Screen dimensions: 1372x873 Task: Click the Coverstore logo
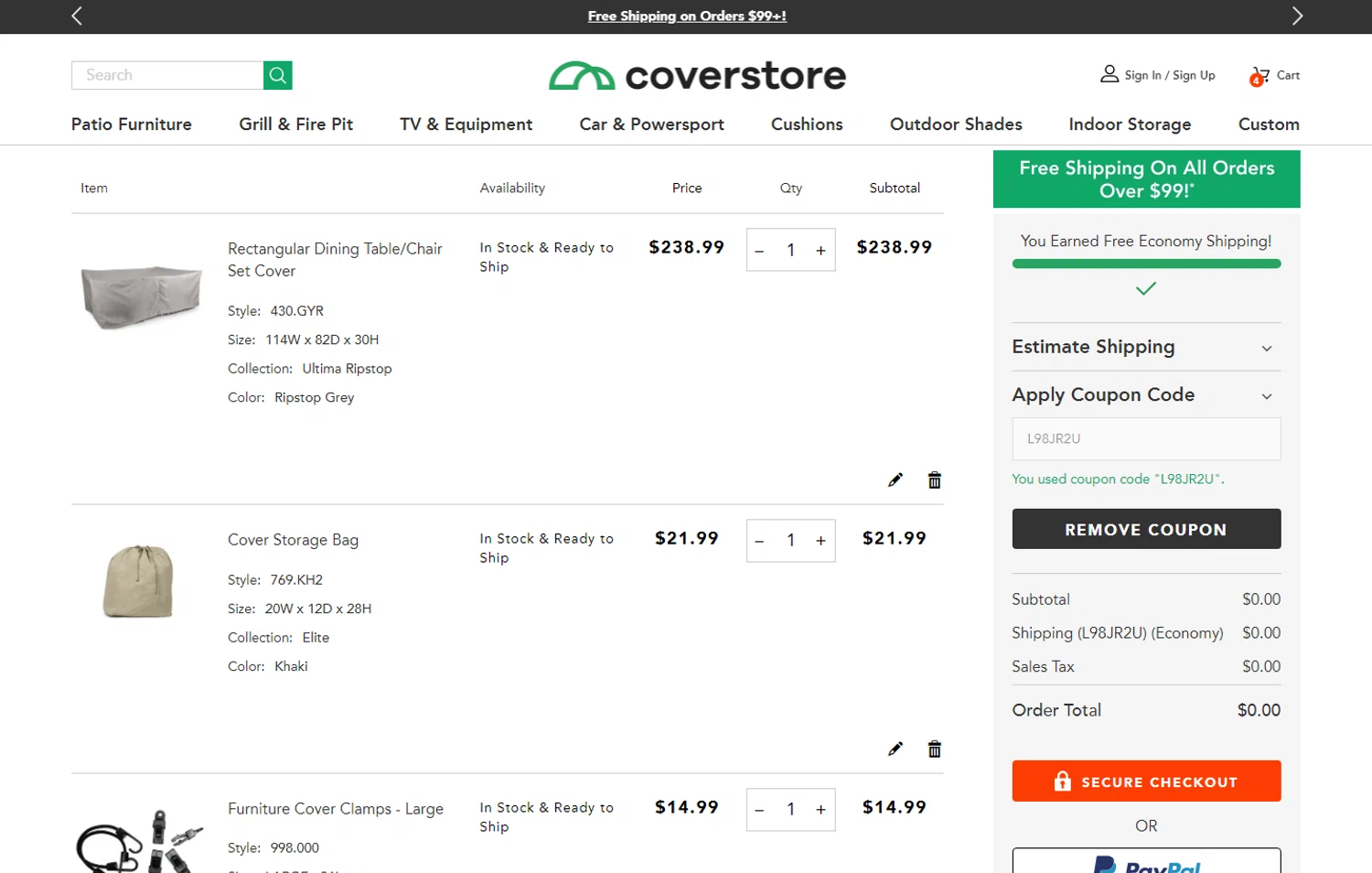(x=697, y=76)
